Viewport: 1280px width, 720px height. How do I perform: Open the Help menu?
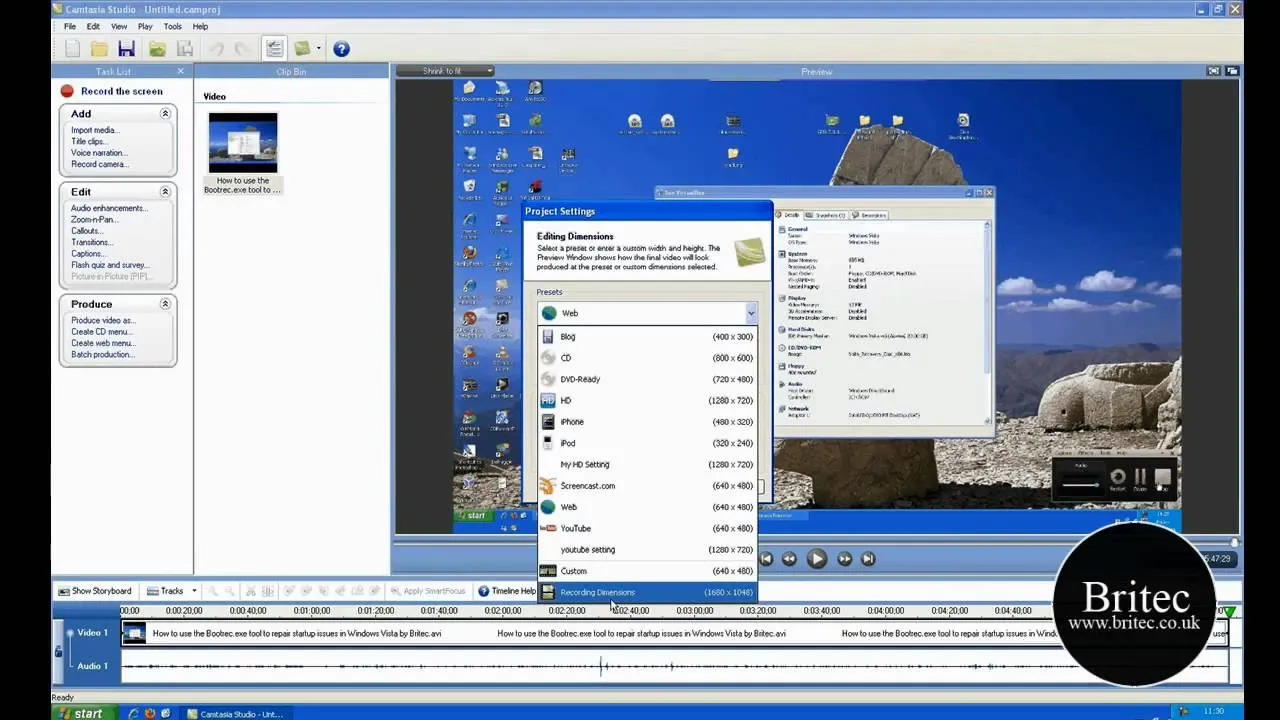point(200,26)
